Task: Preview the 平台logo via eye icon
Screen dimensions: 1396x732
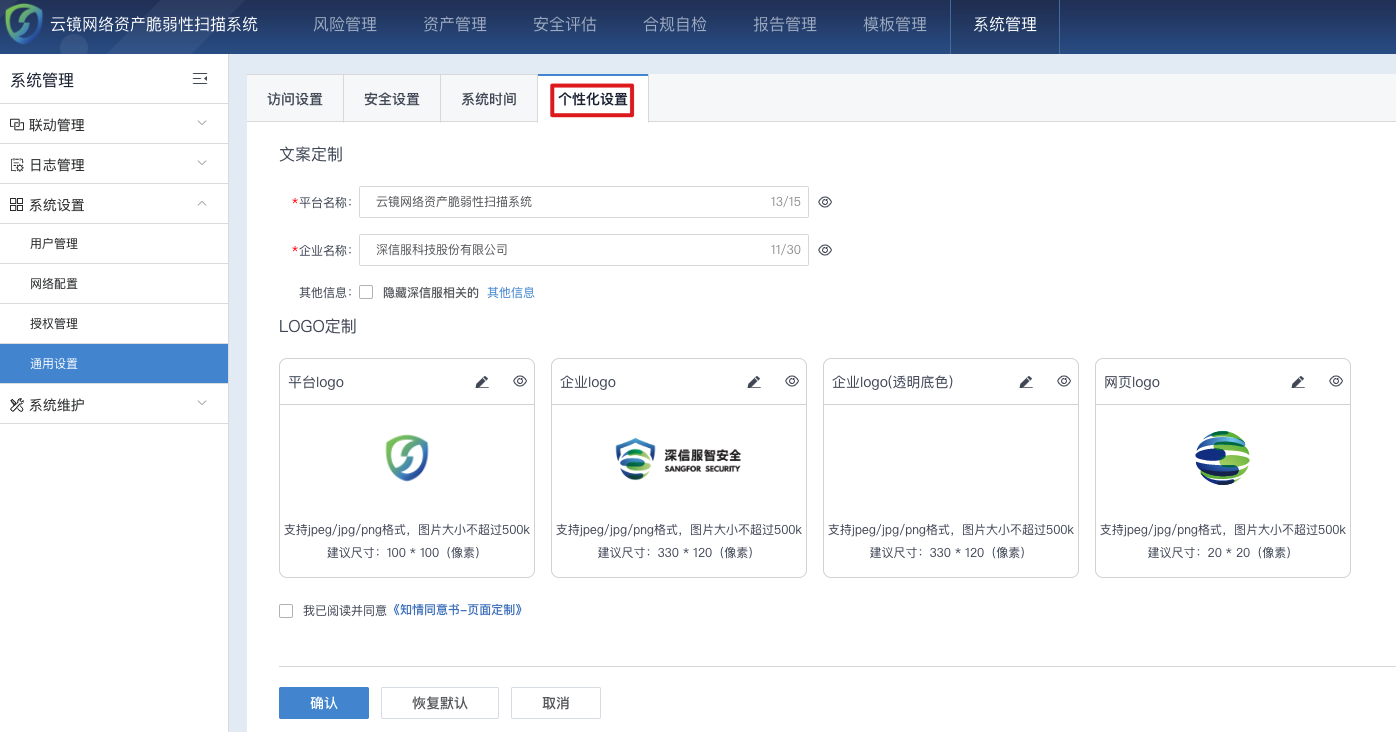Action: 520,381
